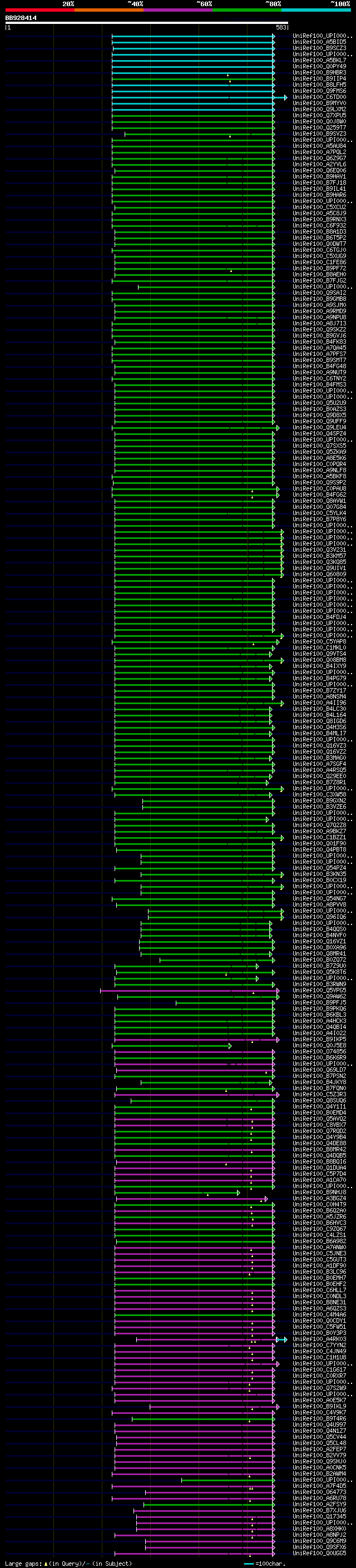Click hit UniRef100_C6F932
The height and width of the screenshot is (1568, 356).
coord(319,226)
